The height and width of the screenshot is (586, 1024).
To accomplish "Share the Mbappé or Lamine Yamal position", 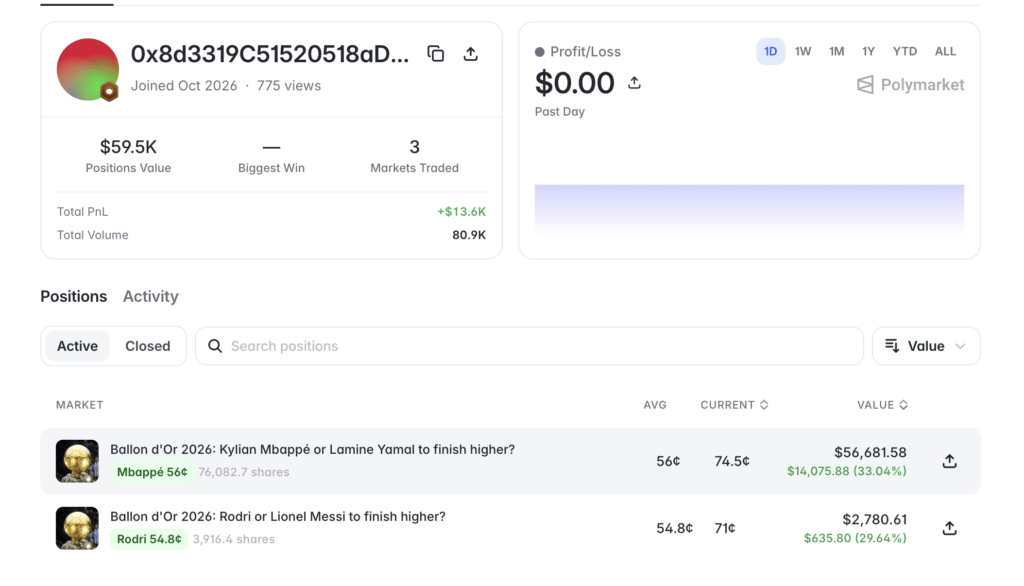I will coord(950,461).
